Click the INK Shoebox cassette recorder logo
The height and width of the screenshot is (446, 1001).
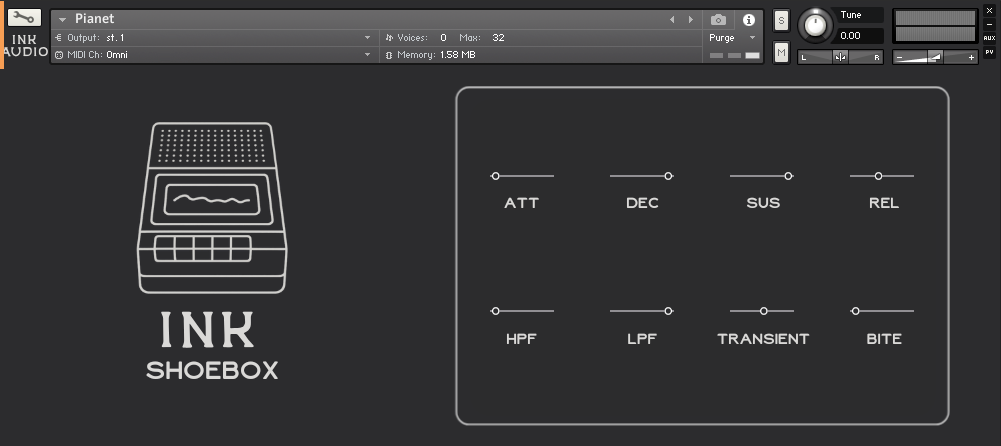212,208
